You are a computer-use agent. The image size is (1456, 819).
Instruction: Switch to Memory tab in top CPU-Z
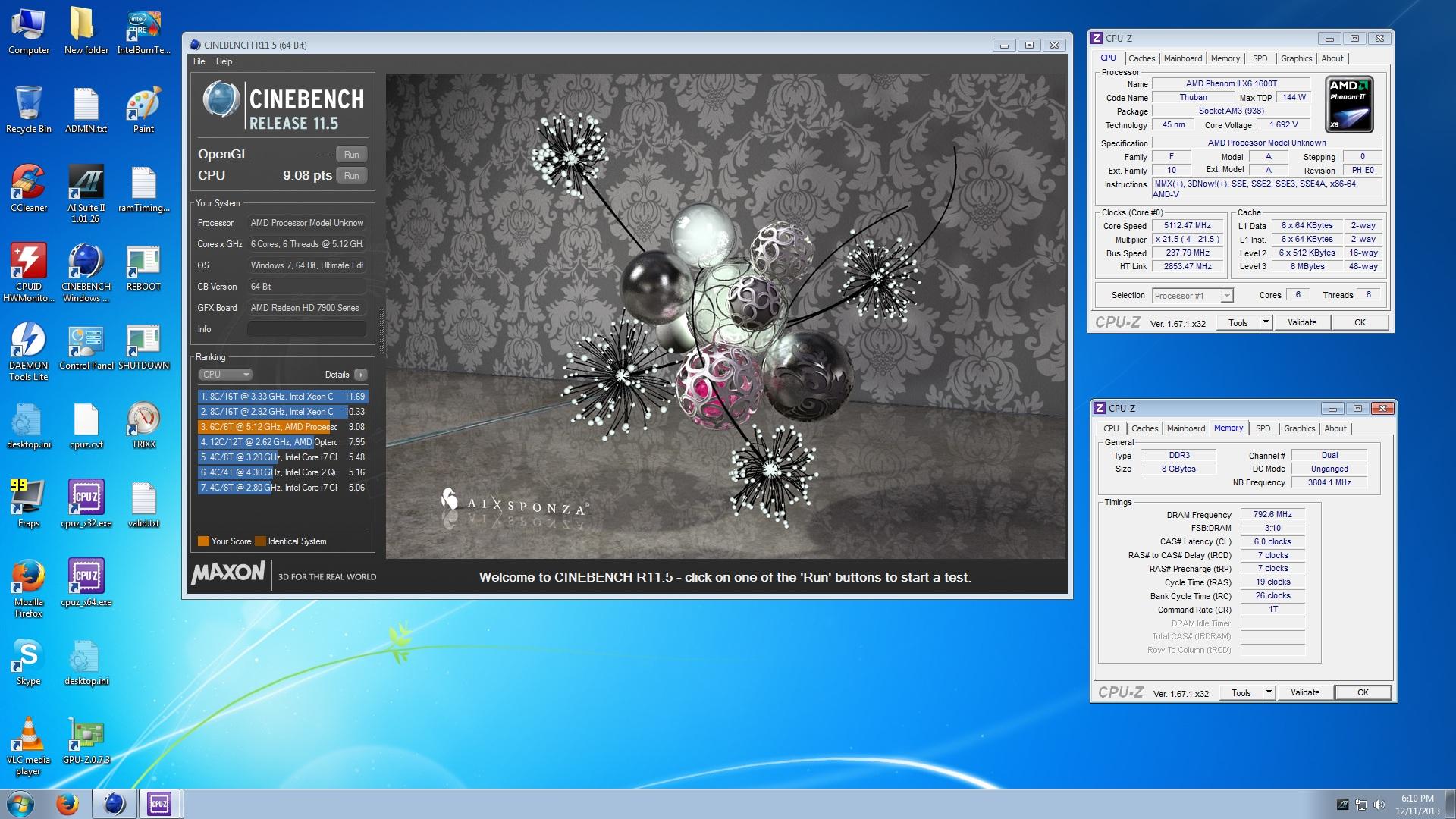tap(1225, 58)
